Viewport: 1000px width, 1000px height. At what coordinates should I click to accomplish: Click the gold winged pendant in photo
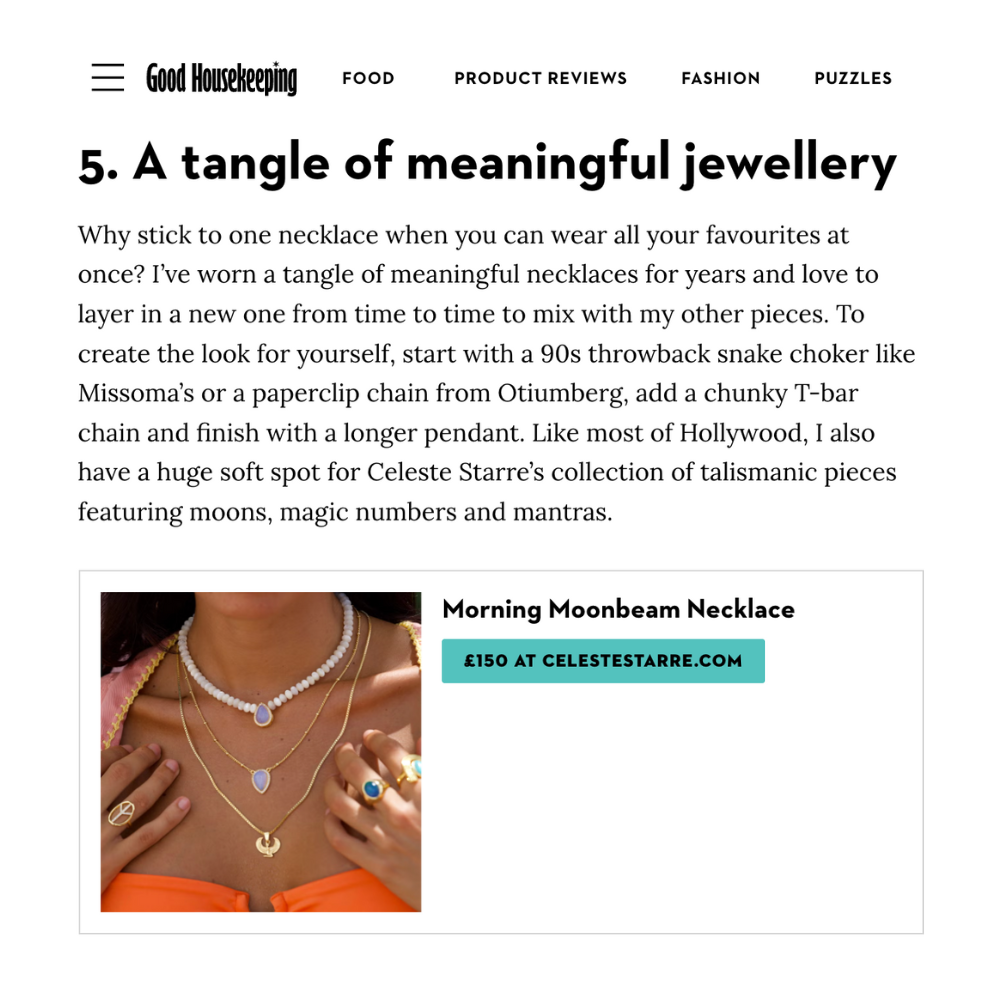point(266,845)
